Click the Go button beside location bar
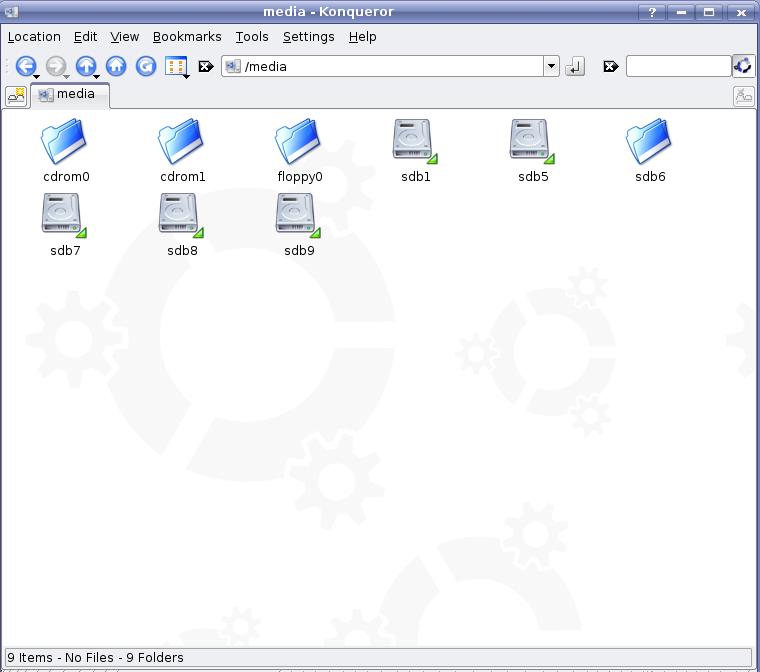This screenshot has width=760, height=672. [x=575, y=66]
